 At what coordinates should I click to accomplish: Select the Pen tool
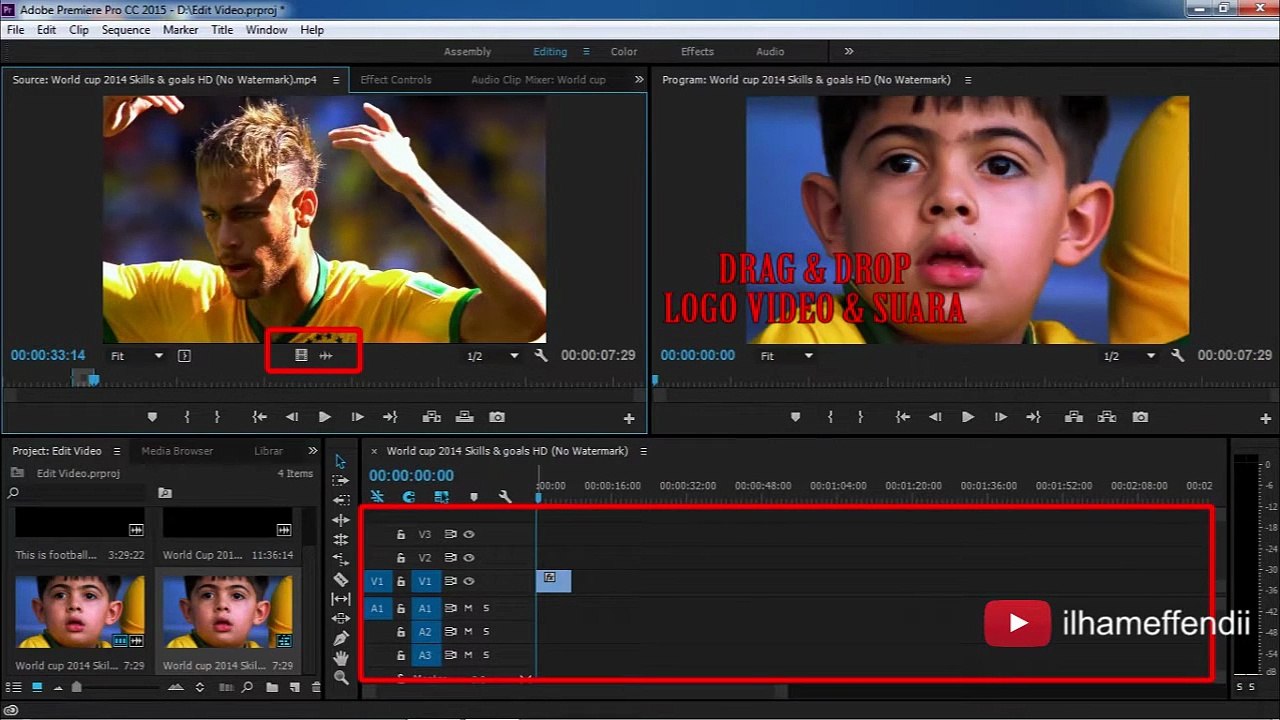341,638
